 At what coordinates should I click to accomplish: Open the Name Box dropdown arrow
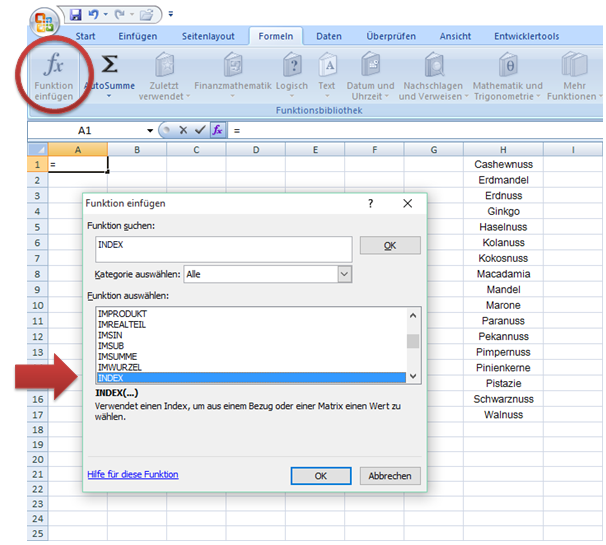click(150, 131)
